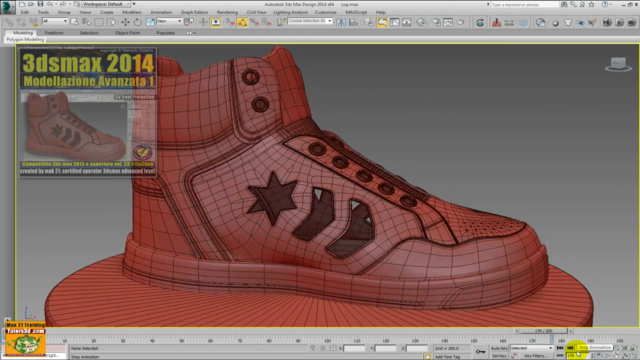Image resolution: width=640 pixels, height=360 pixels.
Task: Click the X coordinate input field
Action: click(x=354, y=348)
